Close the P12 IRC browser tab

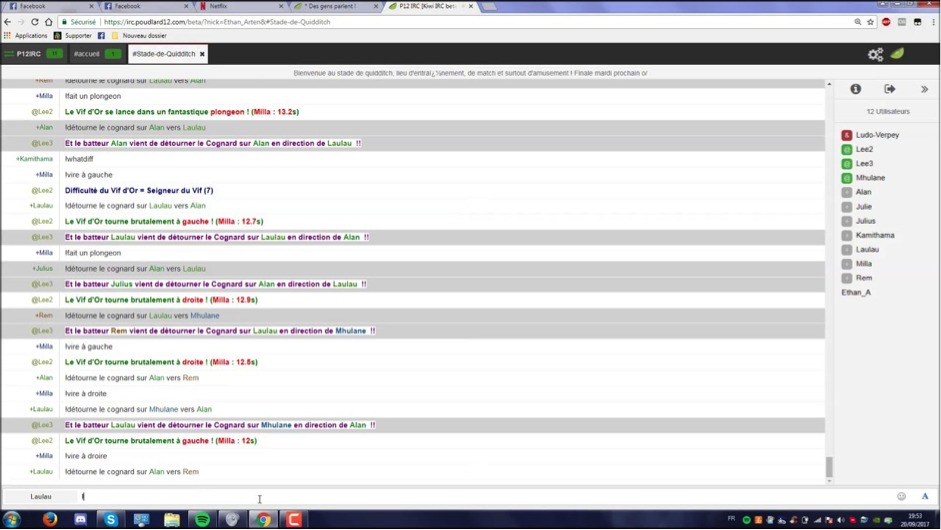(x=470, y=6)
